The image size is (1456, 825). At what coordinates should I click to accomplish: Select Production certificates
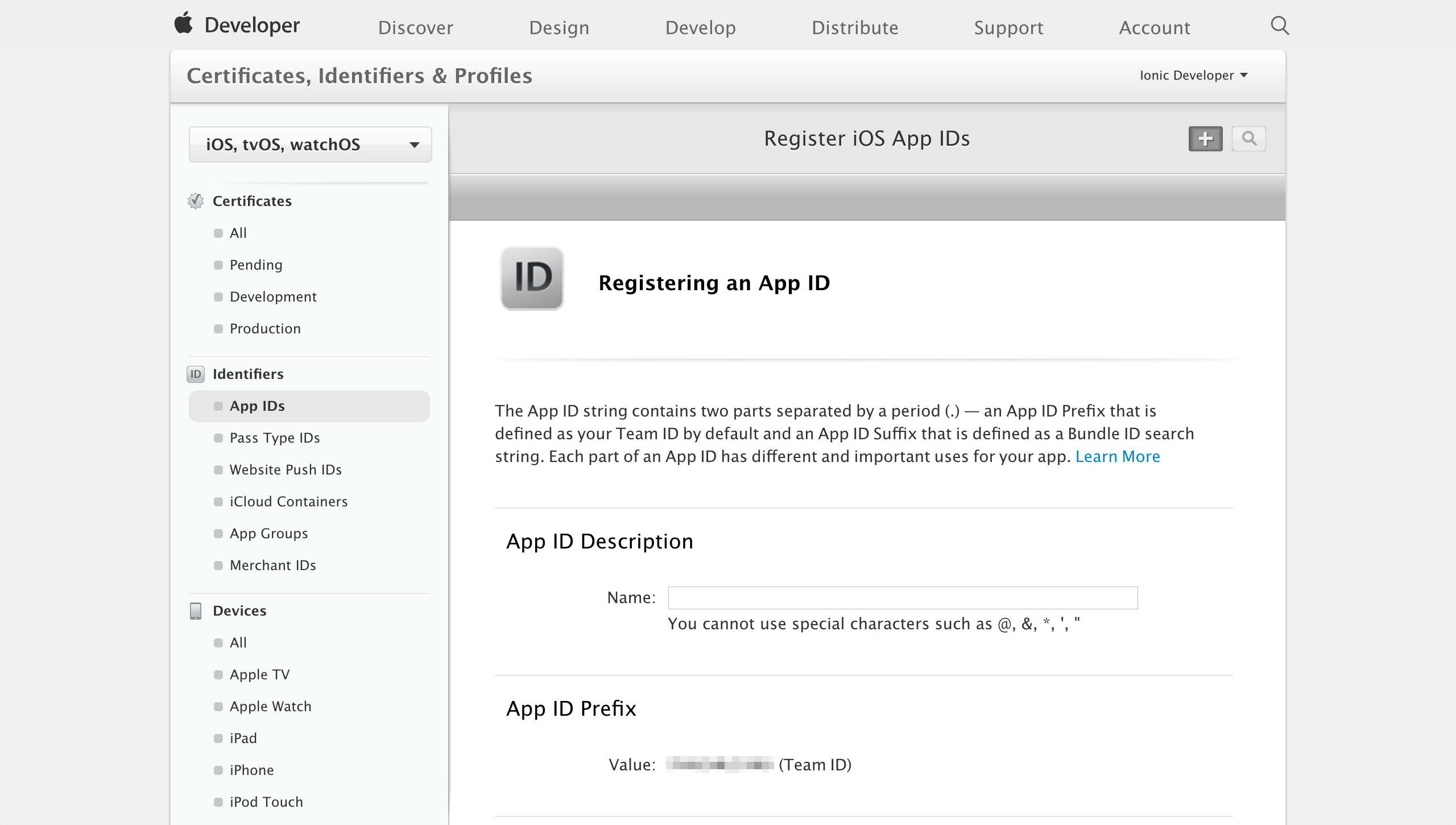point(265,328)
